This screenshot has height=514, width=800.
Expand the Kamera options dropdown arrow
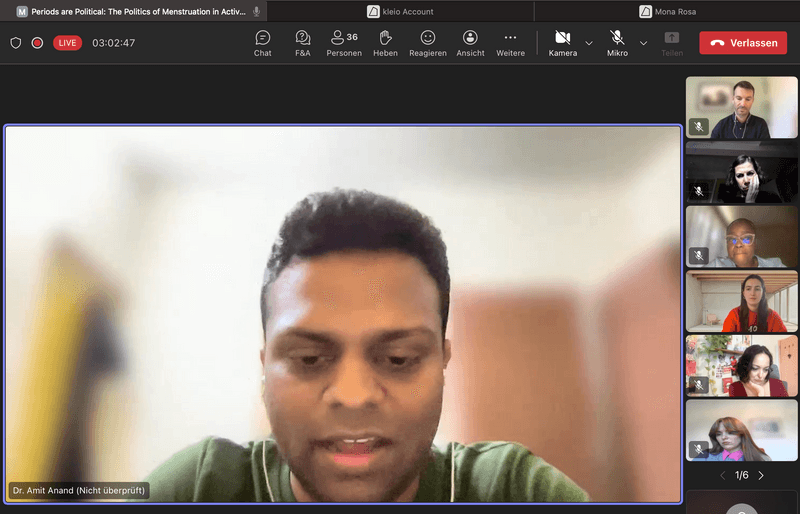tap(589, 43)
